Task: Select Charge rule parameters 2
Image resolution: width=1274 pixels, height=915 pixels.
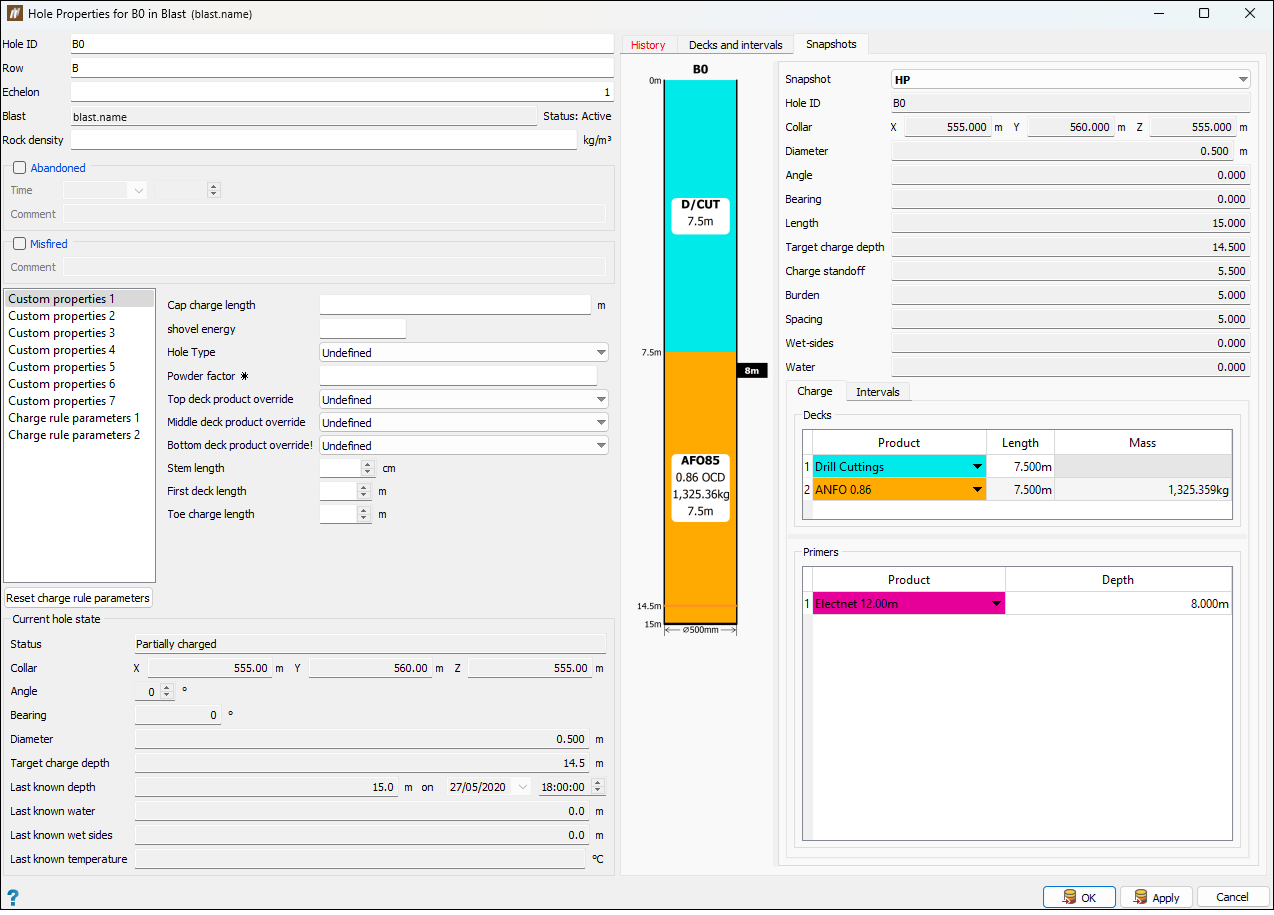Action: pyautogui.click(x=80, y=435)
